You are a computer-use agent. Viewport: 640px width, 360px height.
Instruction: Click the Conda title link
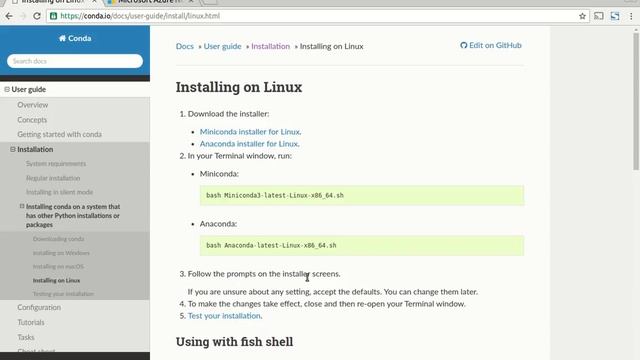pos(75,38)
